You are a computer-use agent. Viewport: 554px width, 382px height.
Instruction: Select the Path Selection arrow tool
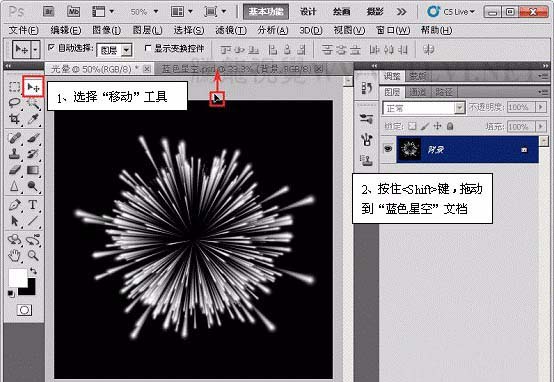tap(14, 221)
